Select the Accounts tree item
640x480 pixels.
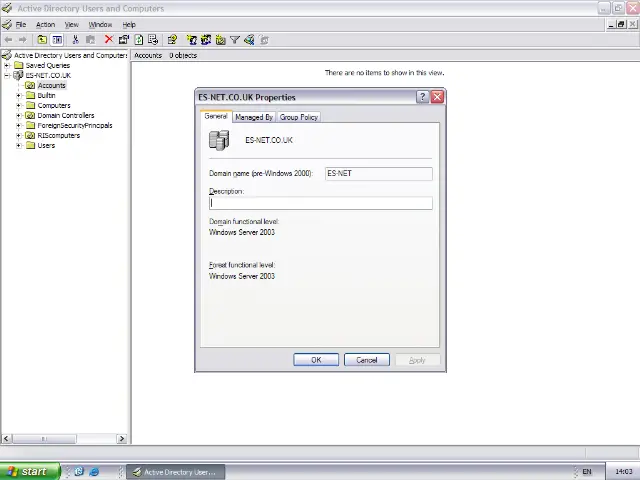coord(51,85)
